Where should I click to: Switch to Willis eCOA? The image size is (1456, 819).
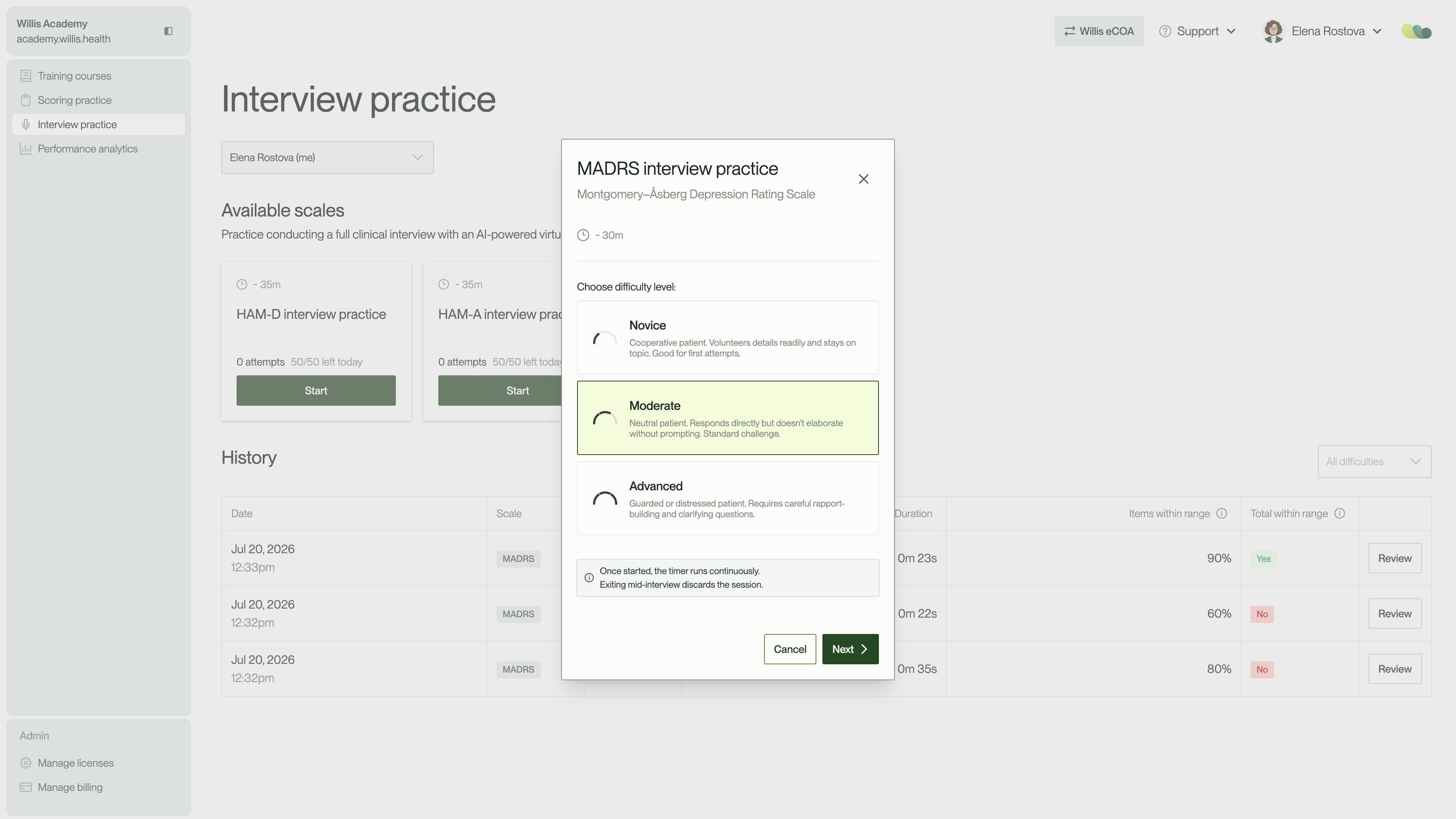point(1099,31)
